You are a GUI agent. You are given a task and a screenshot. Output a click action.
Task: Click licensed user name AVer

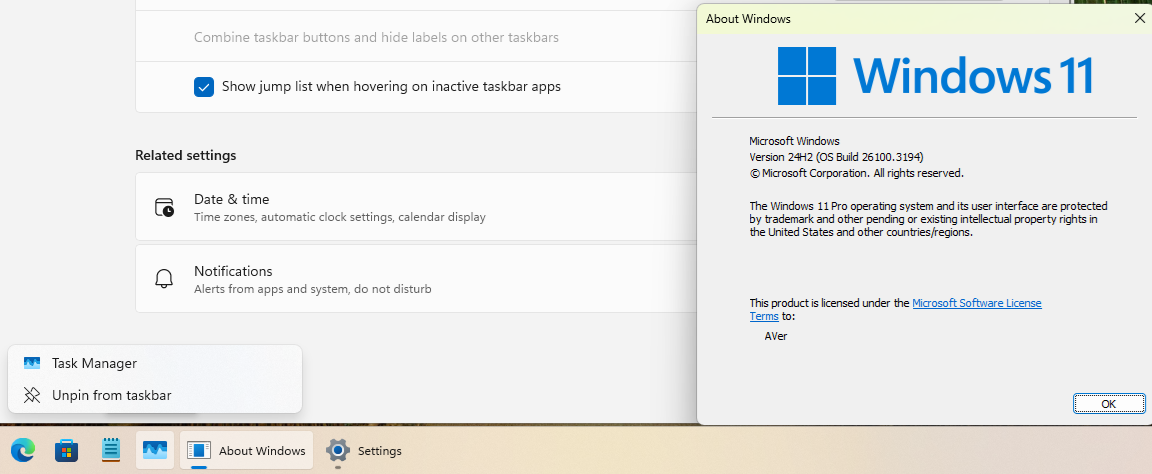coord(776,336)
